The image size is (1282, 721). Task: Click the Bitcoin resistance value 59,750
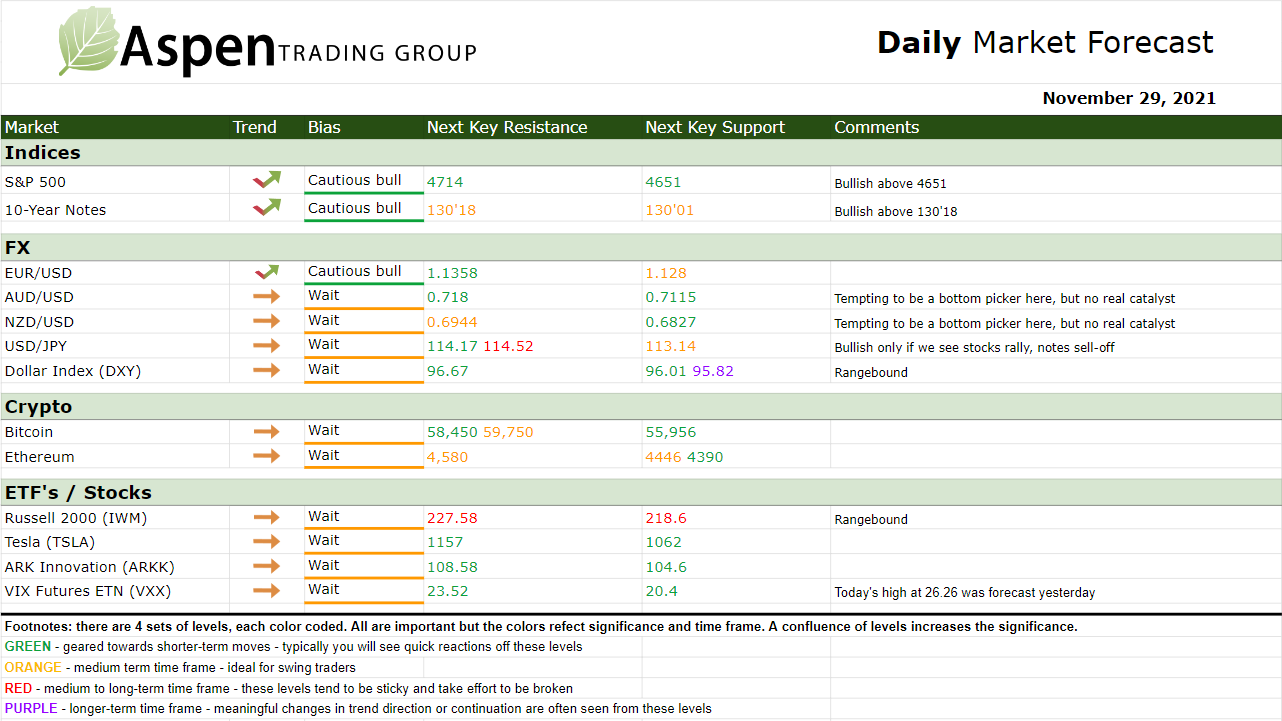[508, 432]
